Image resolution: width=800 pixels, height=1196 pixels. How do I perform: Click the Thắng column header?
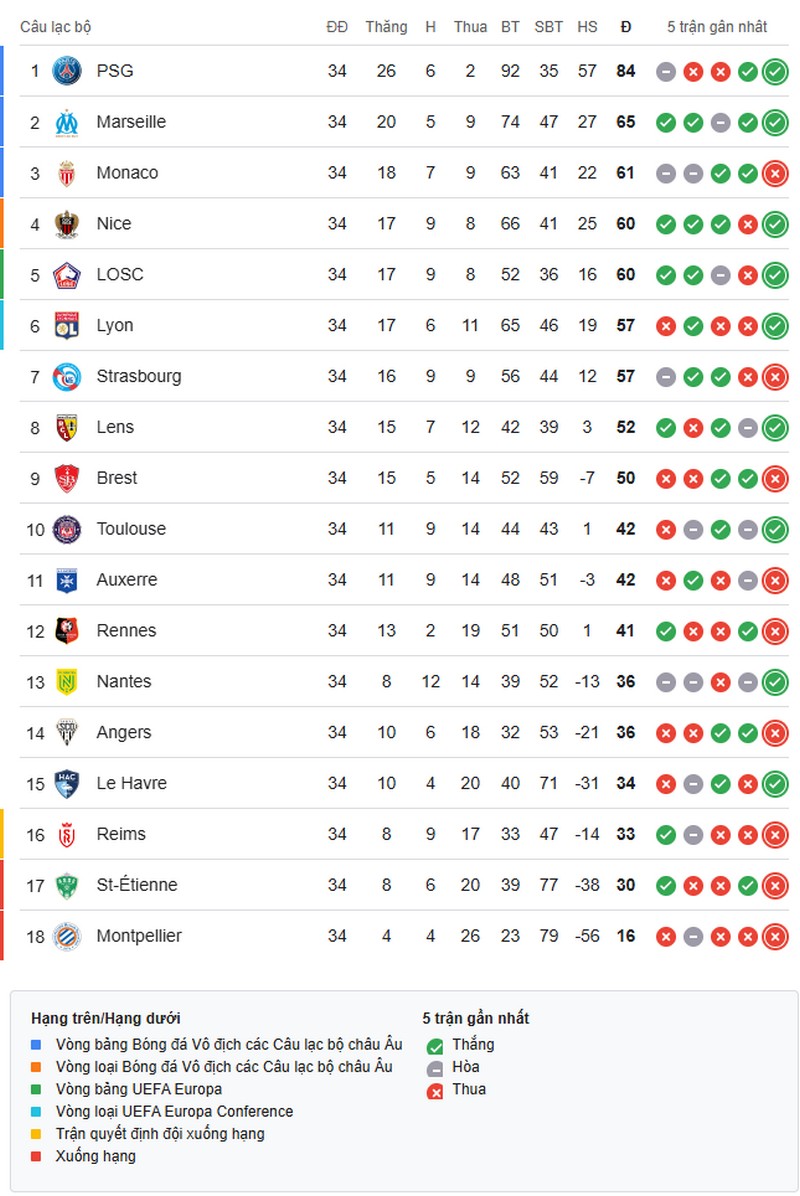click(386, 27)
